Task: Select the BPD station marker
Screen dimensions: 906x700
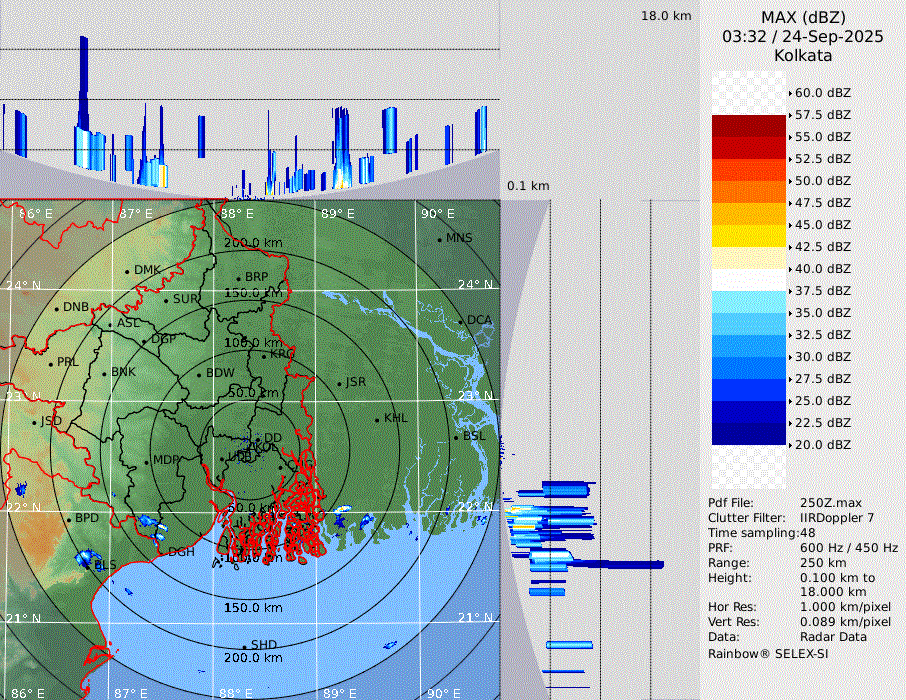Action: coord(69,519)
